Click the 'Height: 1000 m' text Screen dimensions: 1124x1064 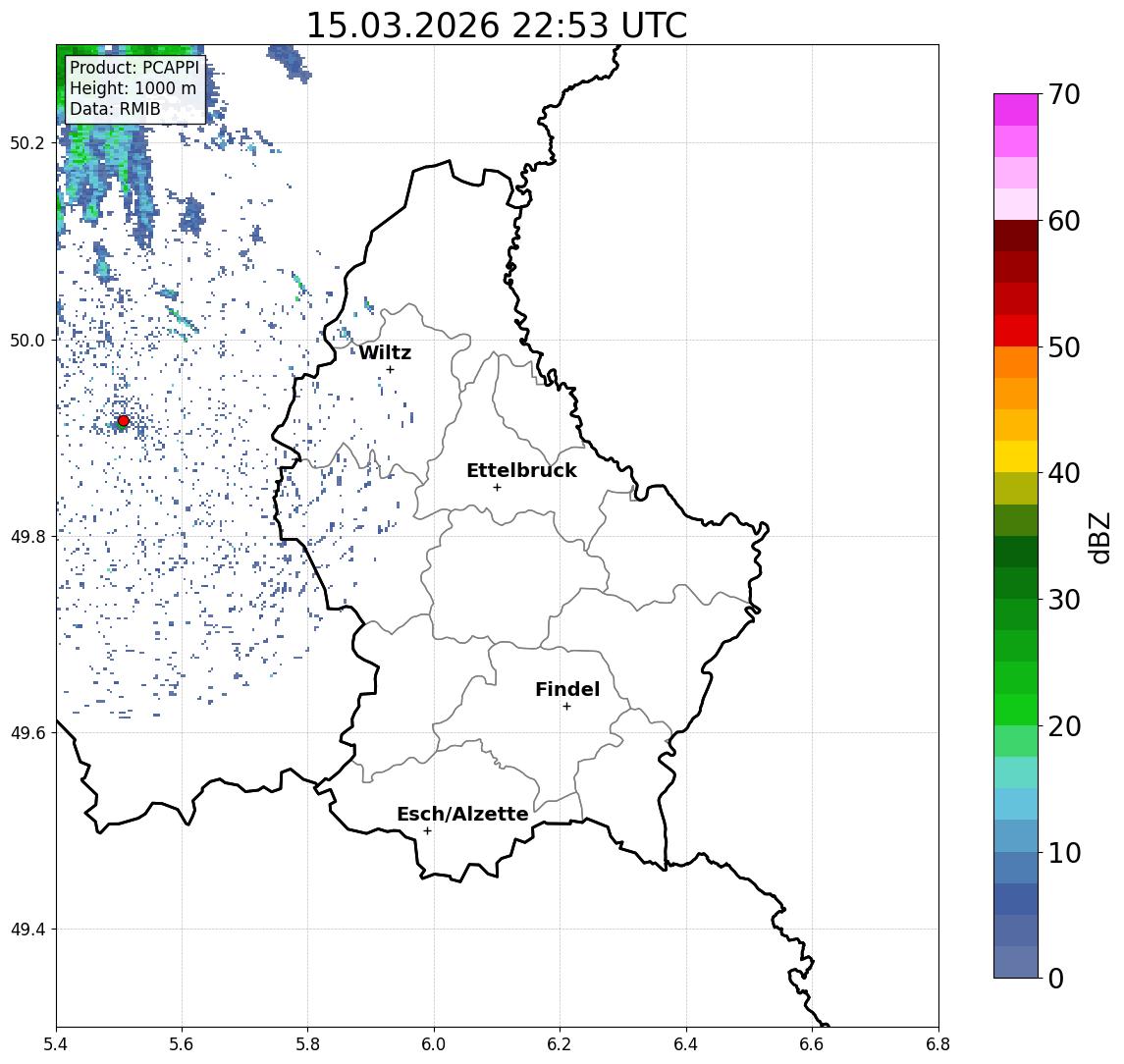pyautogui.click(x=133, y=88)
